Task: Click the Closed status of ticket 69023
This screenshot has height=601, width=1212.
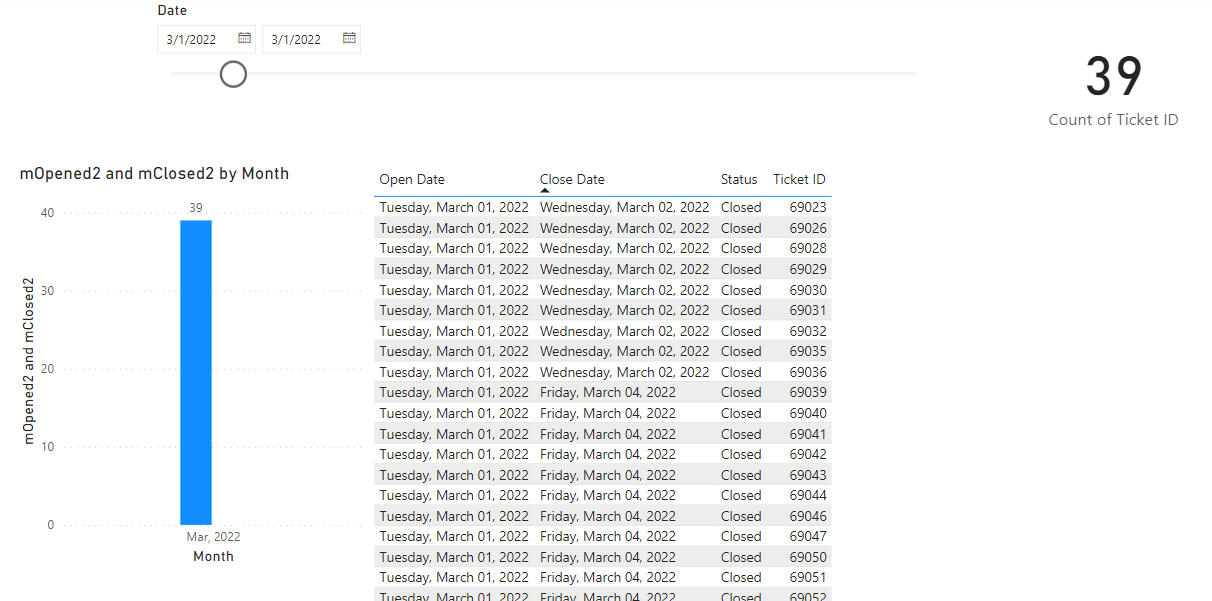Action: click(x=741, y=208)
